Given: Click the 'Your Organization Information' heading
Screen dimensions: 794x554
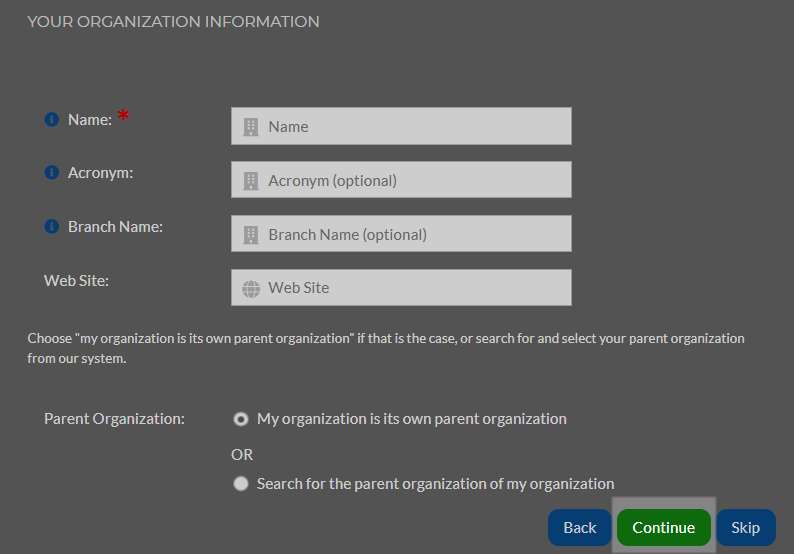Looking at the screenshot, I should coord(173,22).
